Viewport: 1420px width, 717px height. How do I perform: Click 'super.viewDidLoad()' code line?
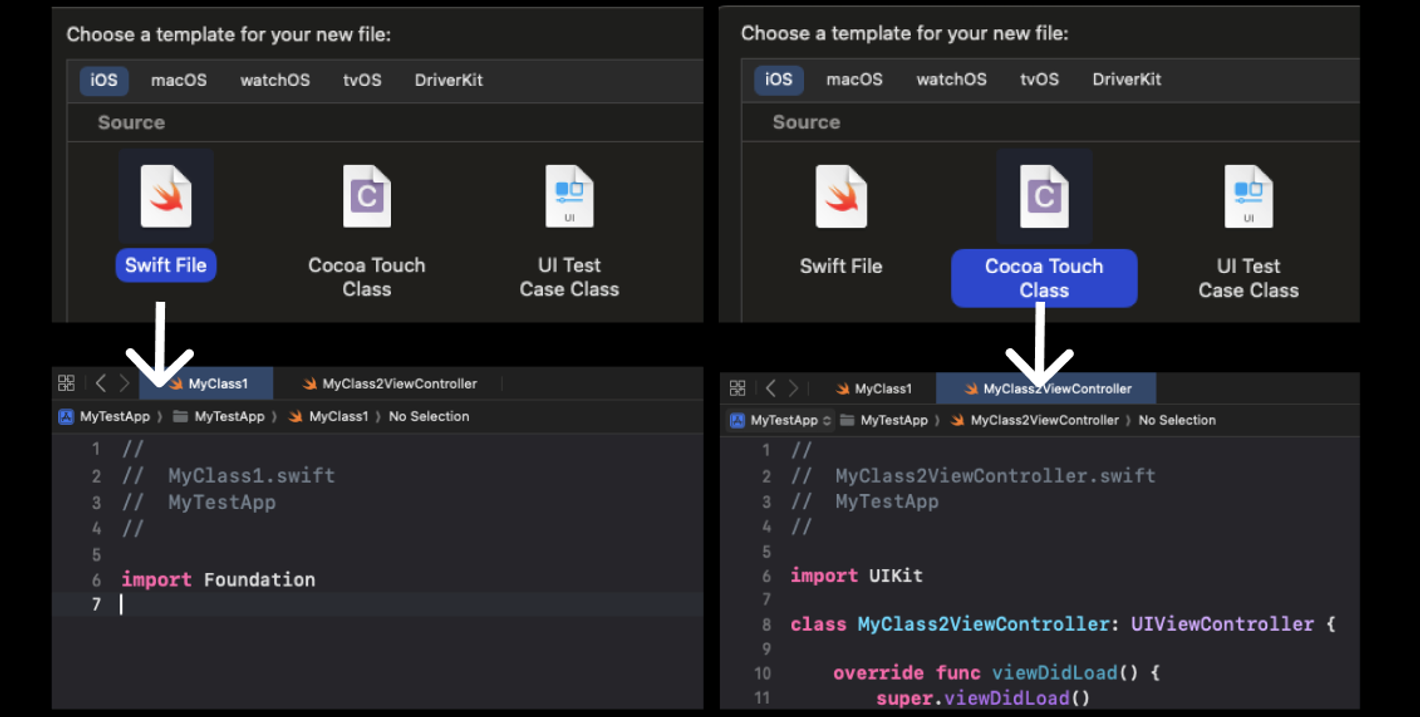(x=983, y=698)
